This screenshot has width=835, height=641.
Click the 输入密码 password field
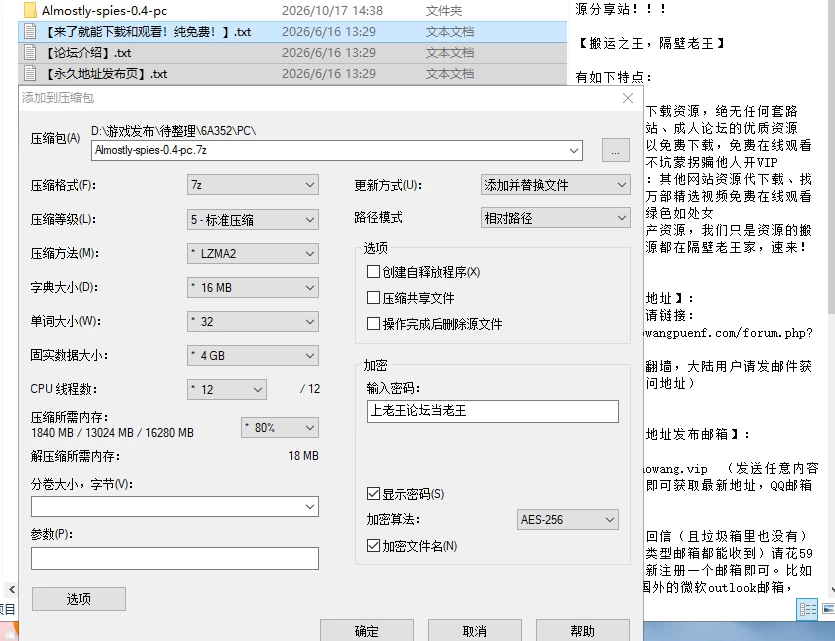(x=493, y=412)
